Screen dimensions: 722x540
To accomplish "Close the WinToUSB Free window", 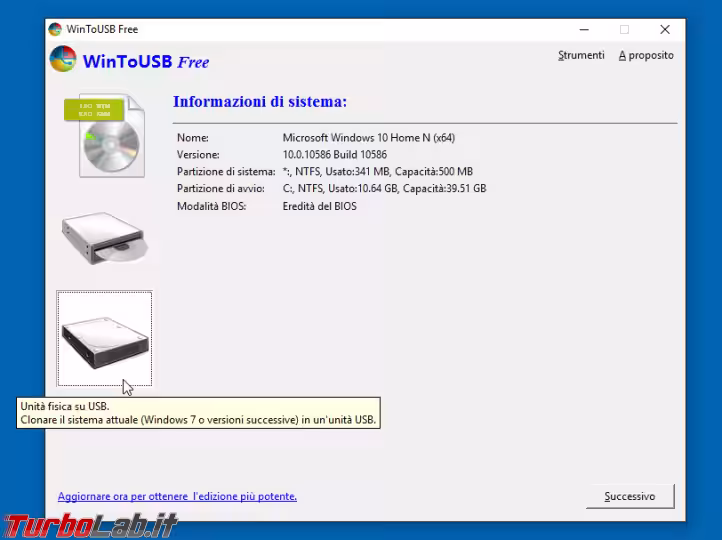I will 664,29.
